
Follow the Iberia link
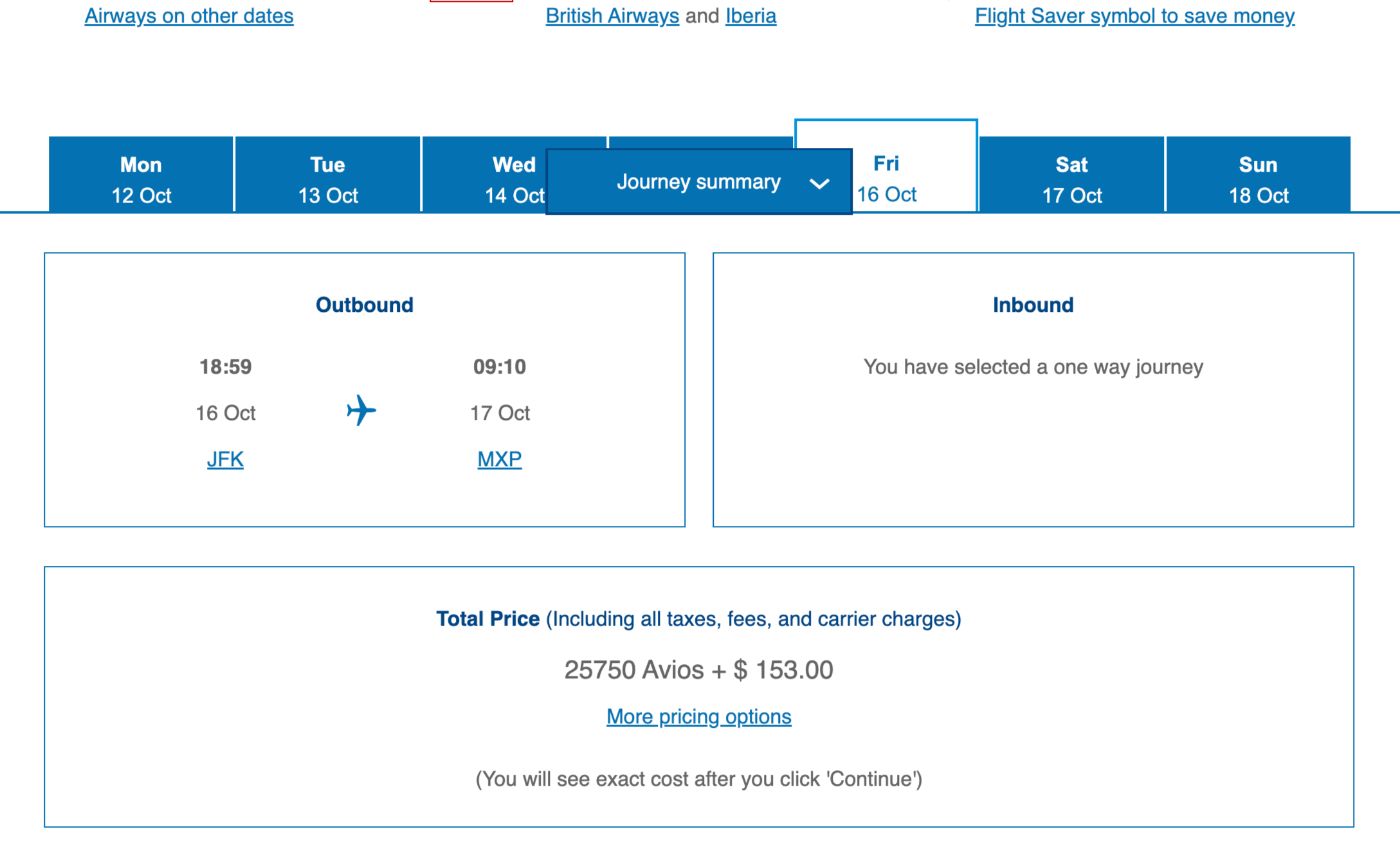pos(750,16)
